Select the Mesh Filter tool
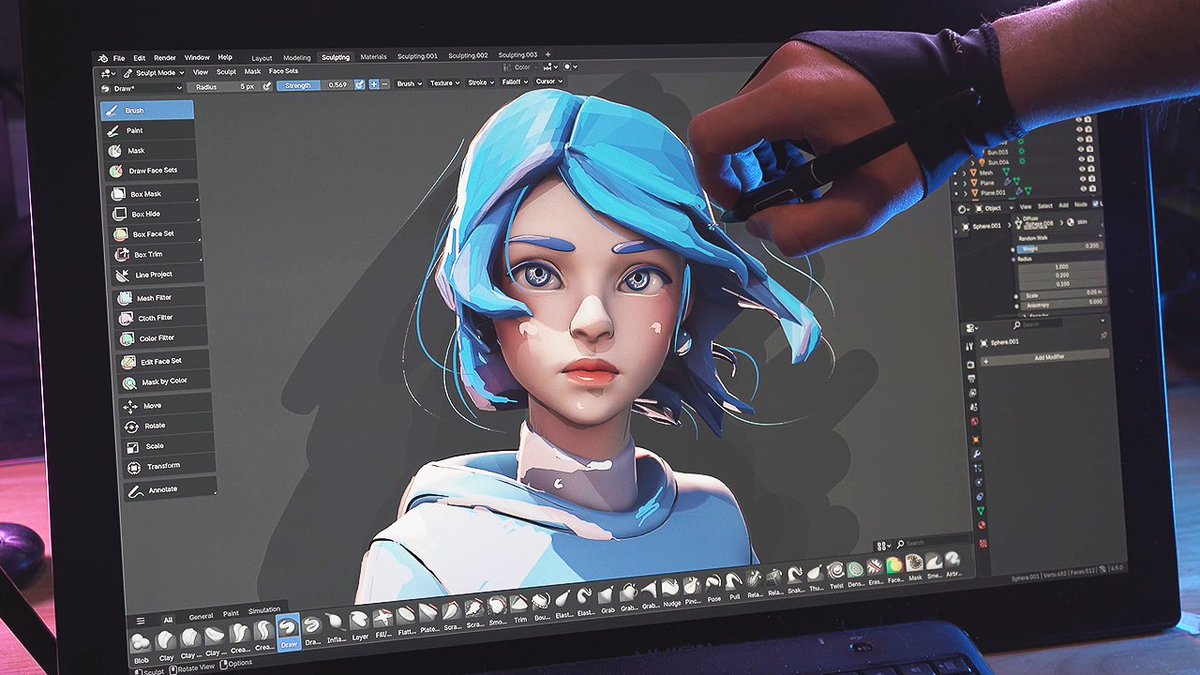Screen dimensions: 1200x675 pos(158,298)
